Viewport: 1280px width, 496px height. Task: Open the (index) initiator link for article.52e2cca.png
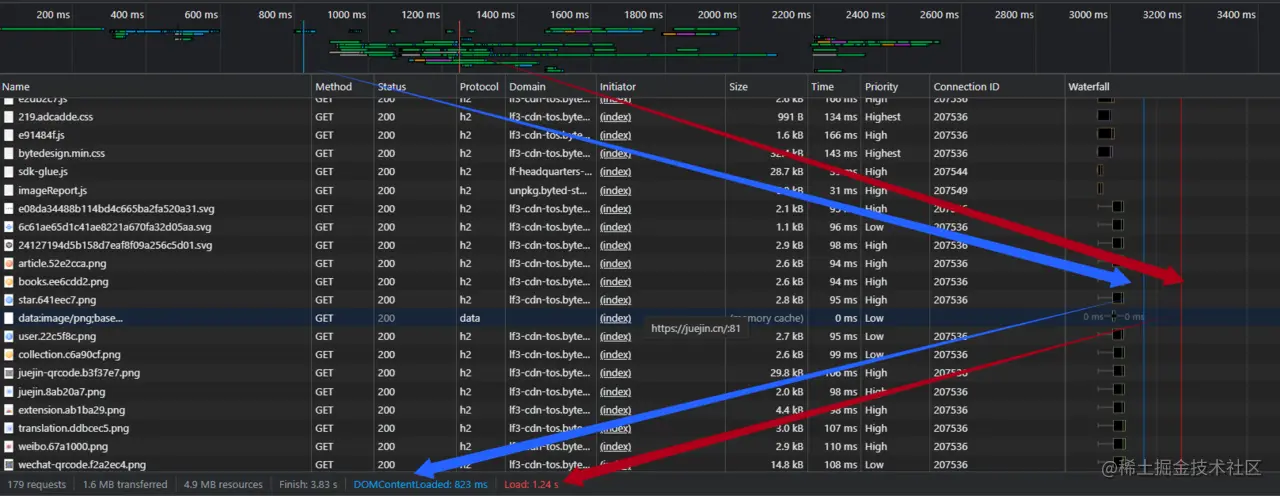(615, 264)
